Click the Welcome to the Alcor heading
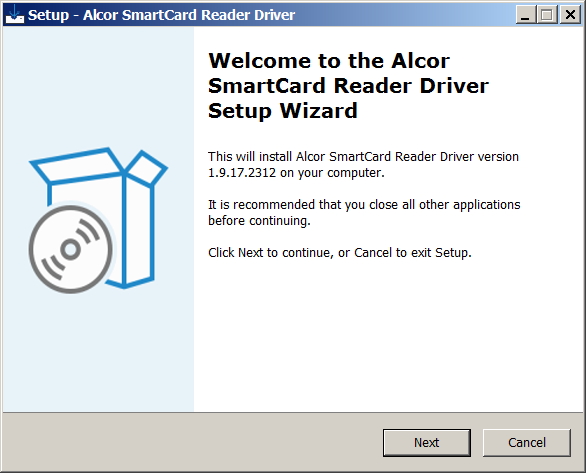The height and width of the screenshot is (473, 586). [329, 61]
